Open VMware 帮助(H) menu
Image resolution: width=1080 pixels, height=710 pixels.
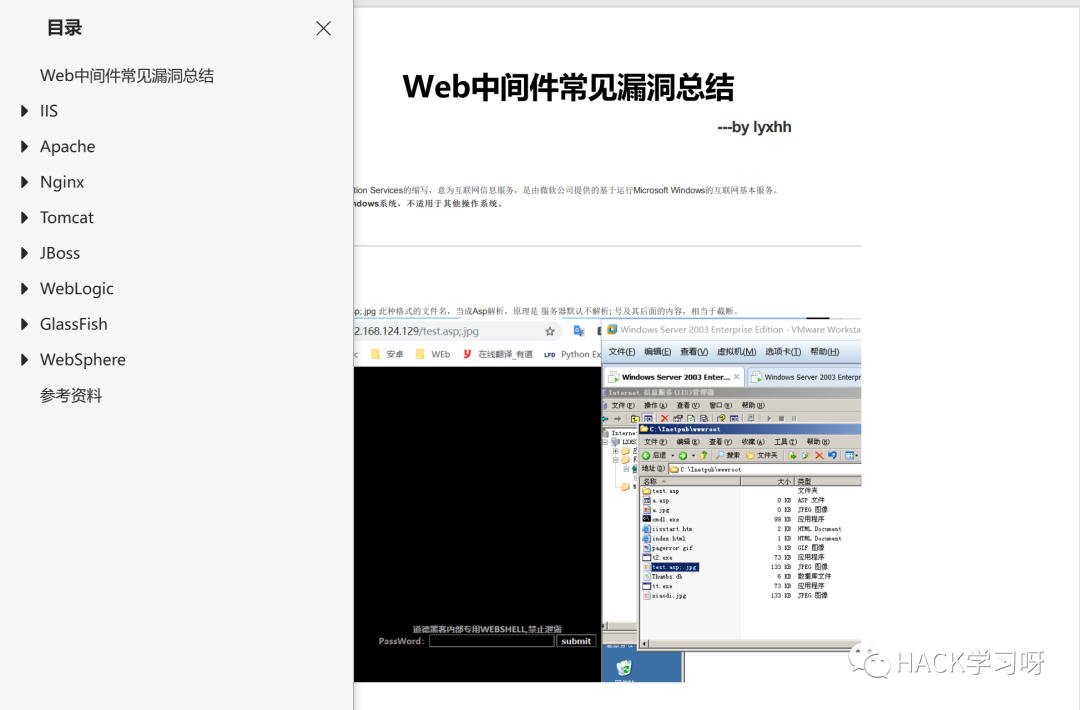tap(824, 352)
